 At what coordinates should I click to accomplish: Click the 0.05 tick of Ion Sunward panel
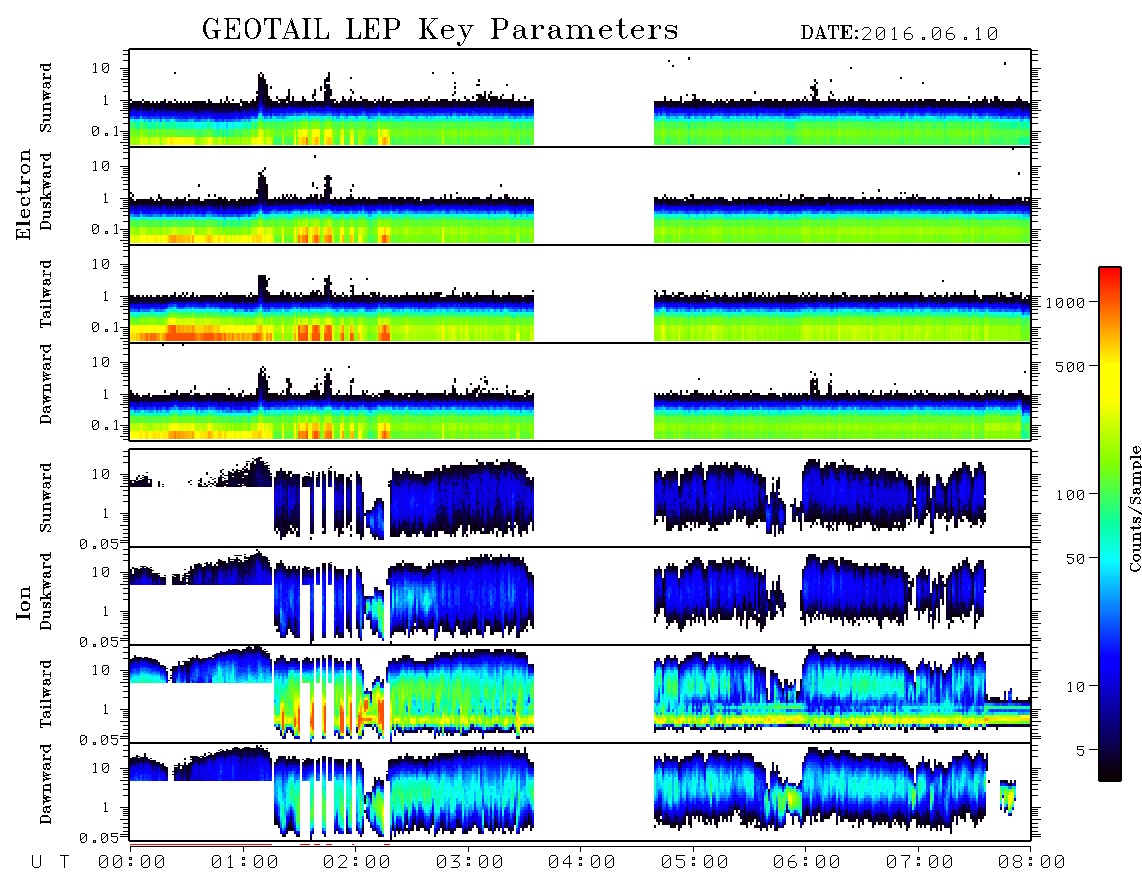coord(98,544)
